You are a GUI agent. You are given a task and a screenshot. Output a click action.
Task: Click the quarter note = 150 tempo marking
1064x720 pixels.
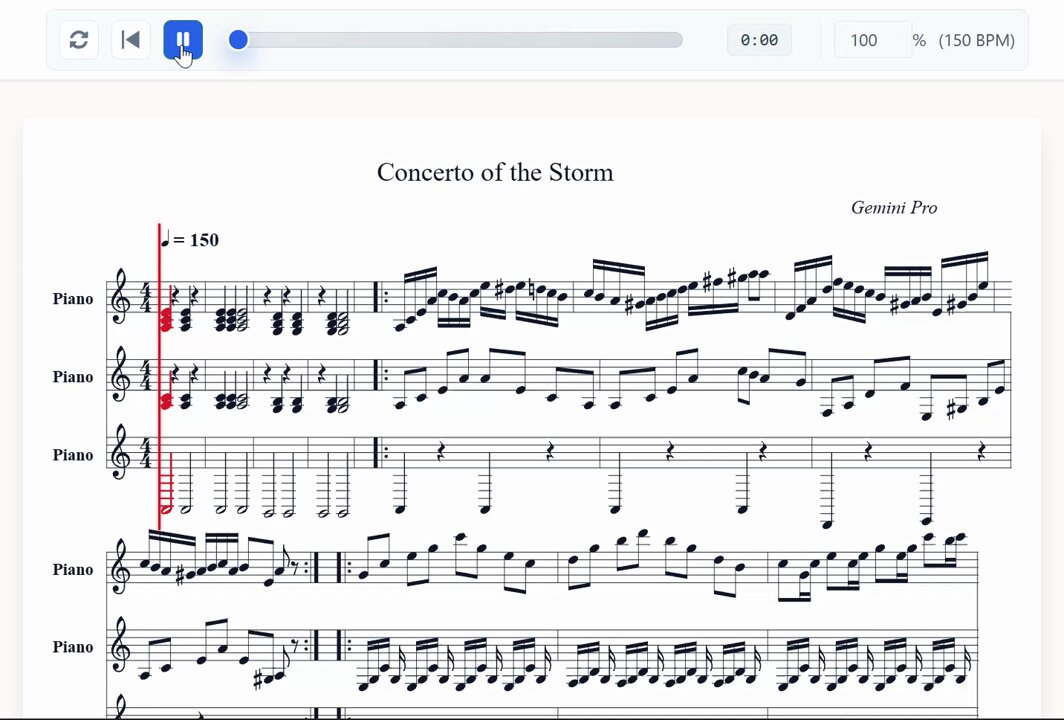pyautogui.click(x=190, y=240)
